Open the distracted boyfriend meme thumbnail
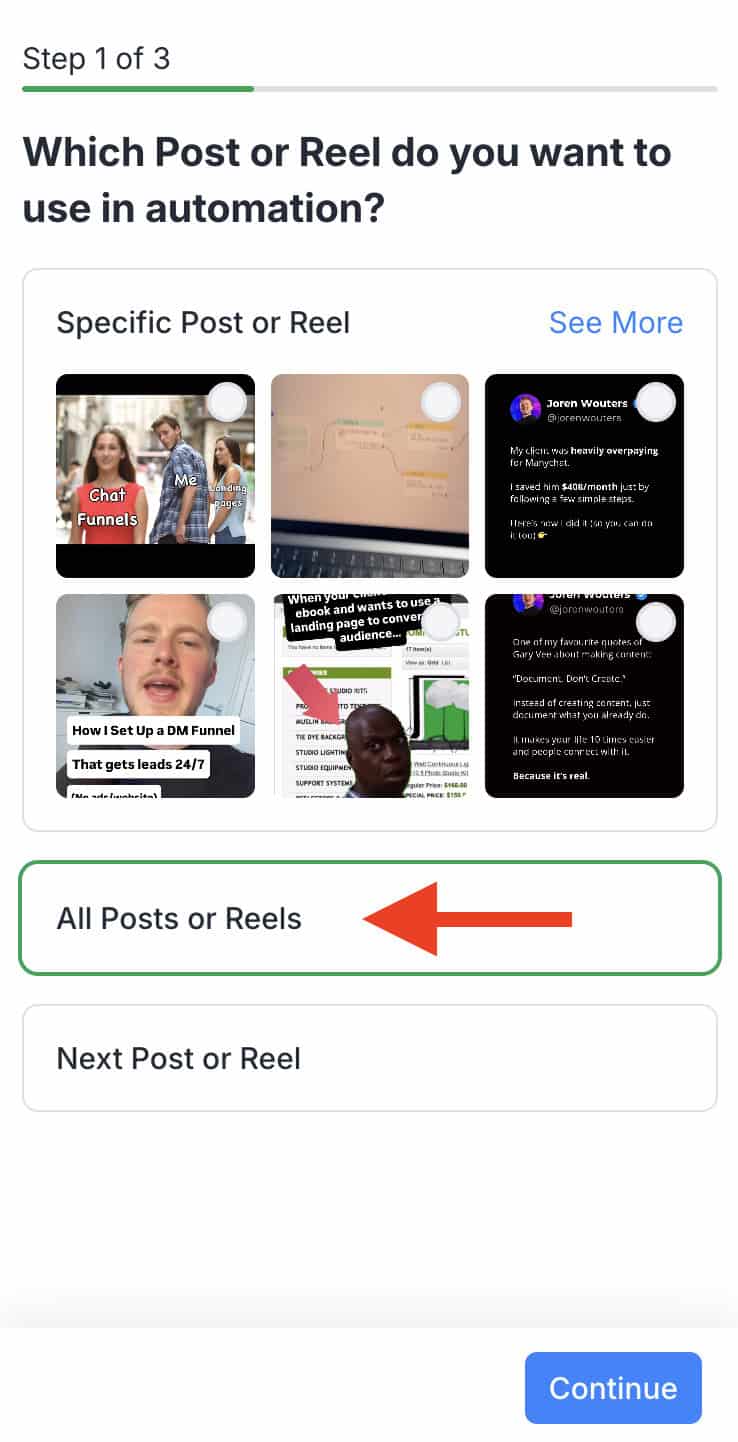Screen dimensions: 738x1442 (155, 476)
